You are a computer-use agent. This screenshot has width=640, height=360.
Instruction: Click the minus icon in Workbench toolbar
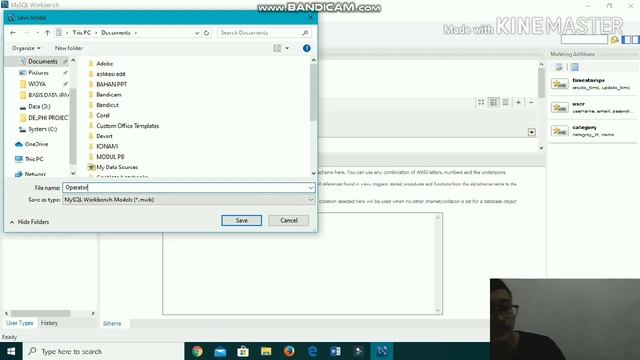(x=531, y=102)
